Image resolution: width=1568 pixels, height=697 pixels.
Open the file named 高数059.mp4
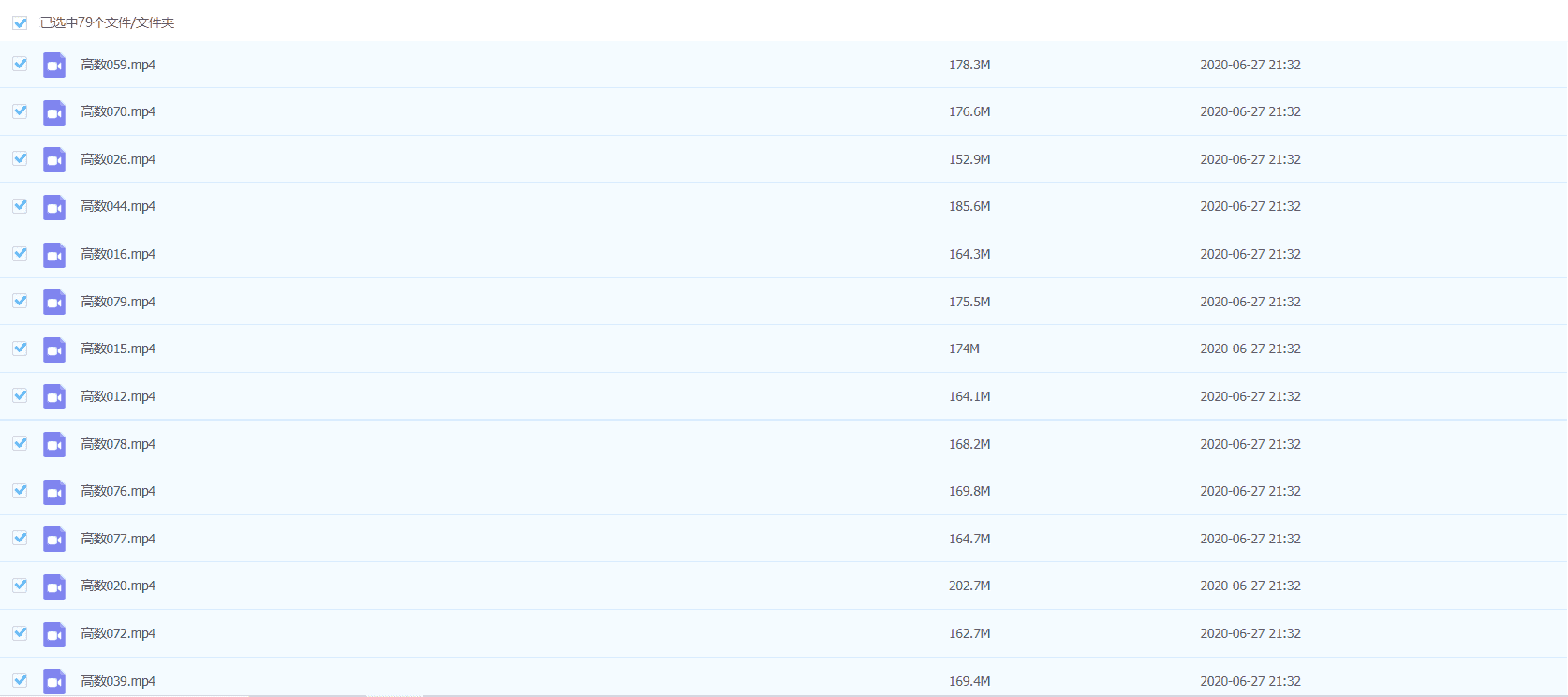(x=118, y=65)
